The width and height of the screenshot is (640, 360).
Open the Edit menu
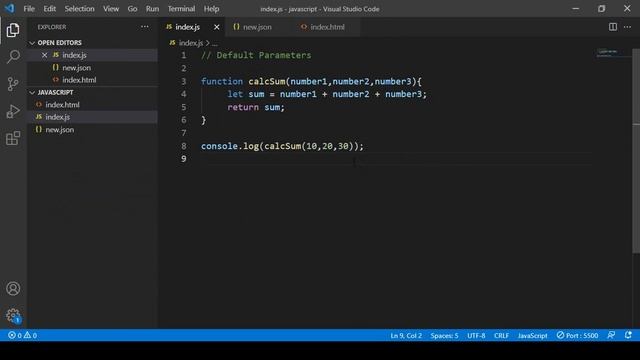(x=49, y=9)
